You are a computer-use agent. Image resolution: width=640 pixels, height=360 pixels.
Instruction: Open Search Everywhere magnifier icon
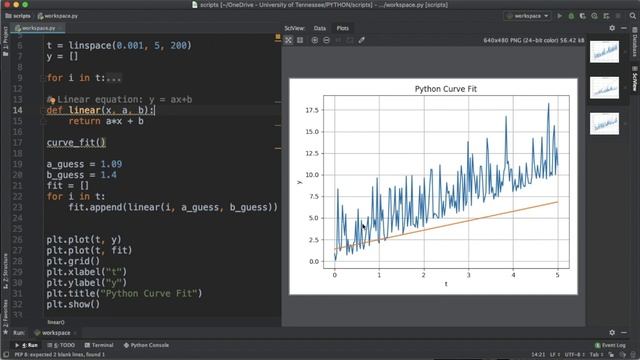point(633,16)
